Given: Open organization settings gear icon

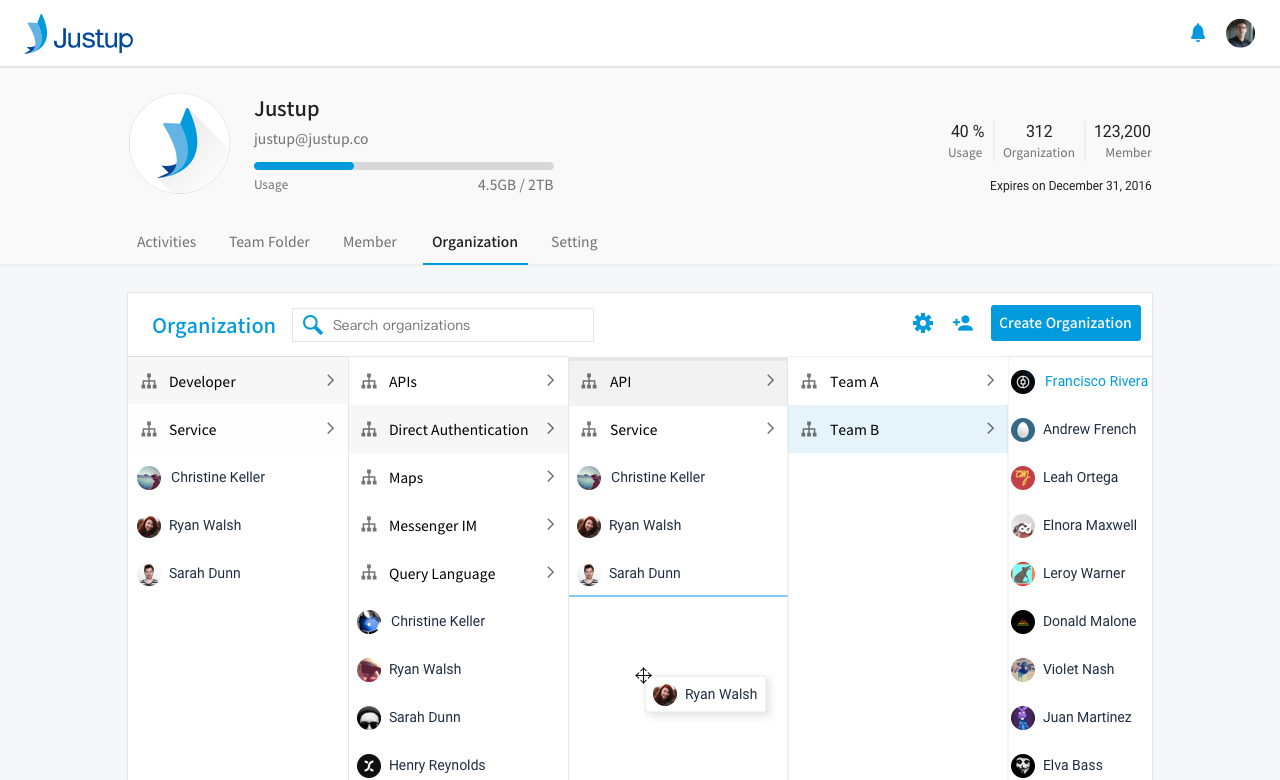Looking at the screenshot, I should pyautogui.click(x=922, y=323).
